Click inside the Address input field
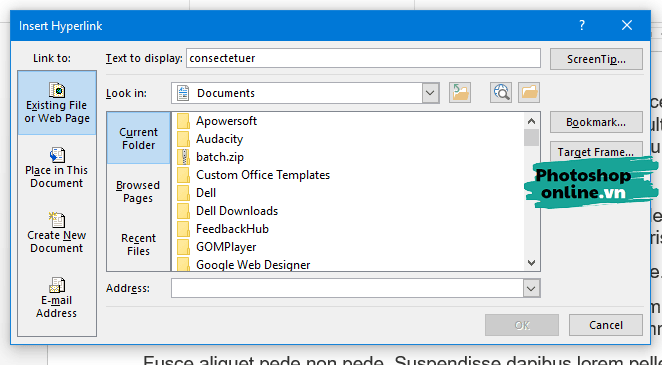Screen dimensions: 662x365 [x=347, y=289]
